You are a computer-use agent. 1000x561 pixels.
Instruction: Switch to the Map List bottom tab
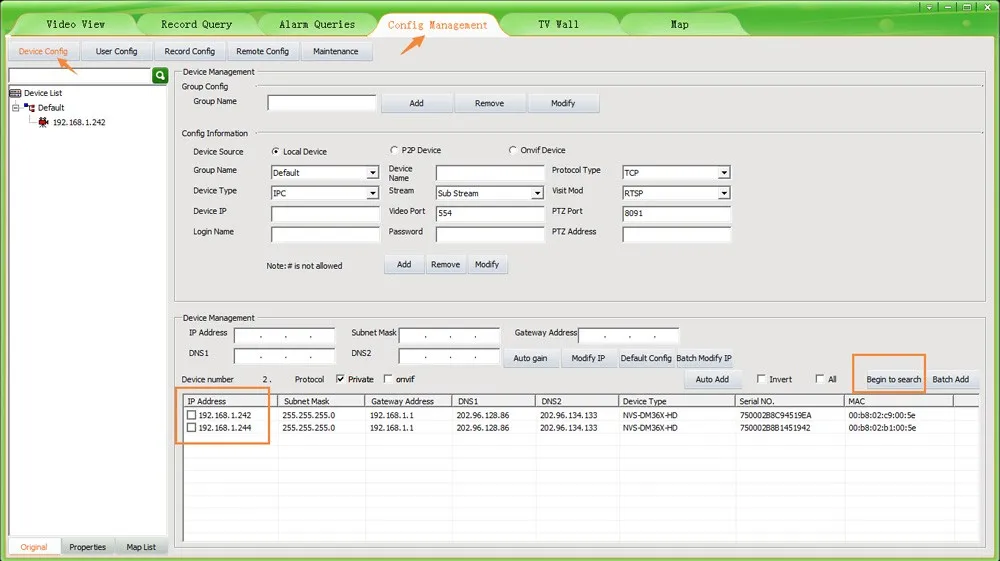coord(141,547)
